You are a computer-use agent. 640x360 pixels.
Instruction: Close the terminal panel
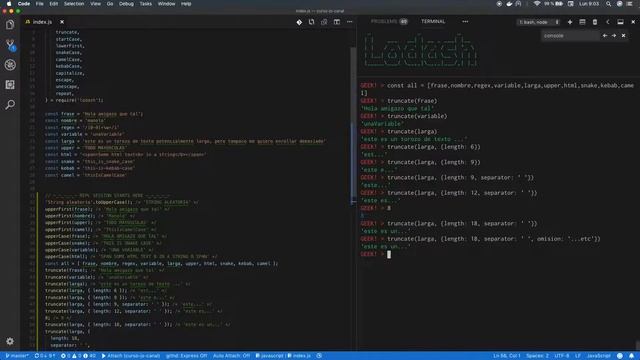633,22
